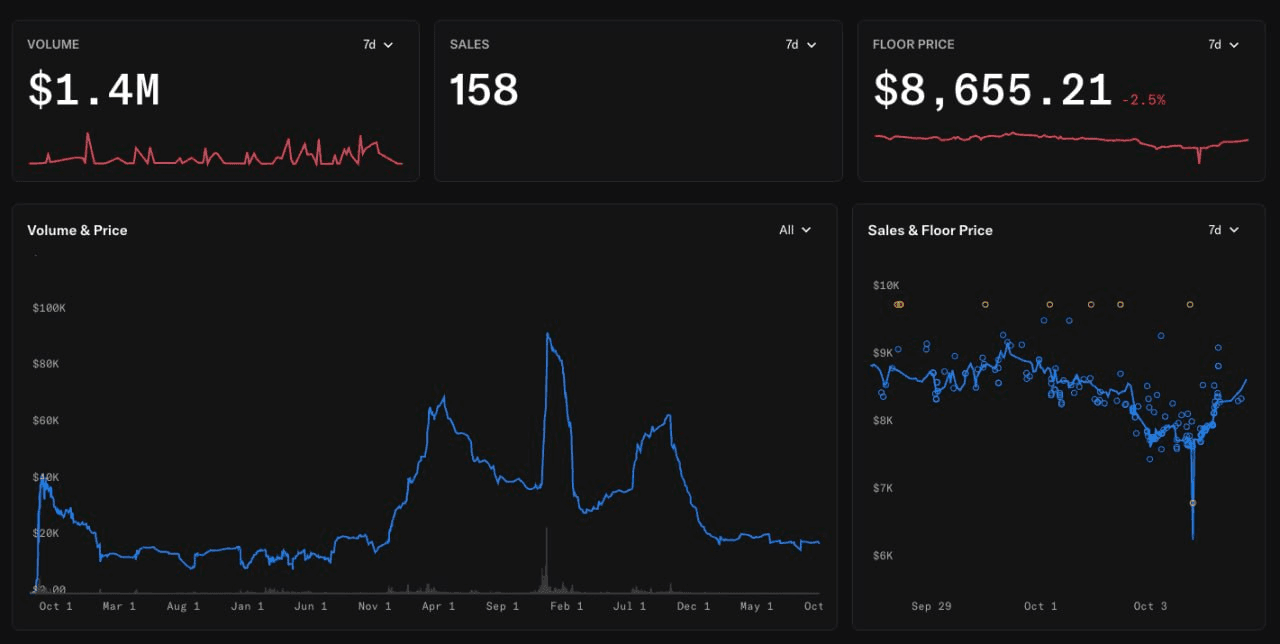The height and width of the screenshot is (644, 1280).
Task: Click the $7K axis label
Action: [x=883, y=488]
